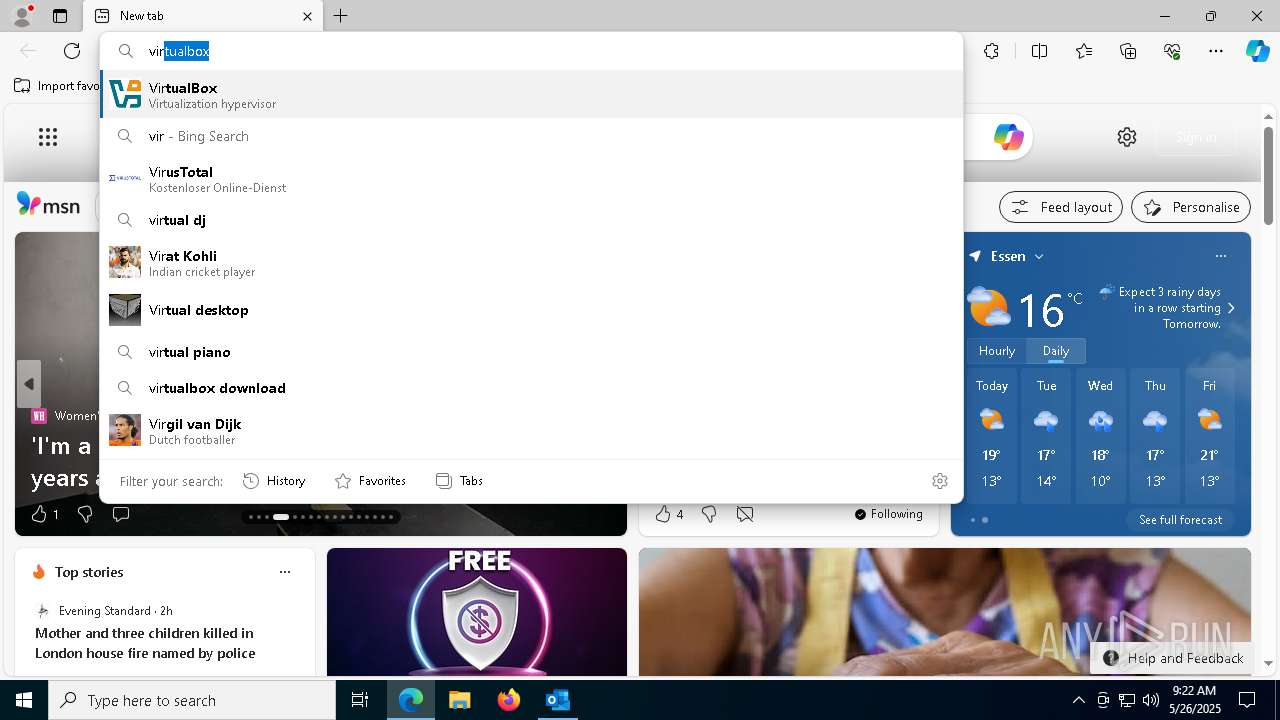The image size is (1280, 720).
Task: Show hidden tray icons chevron
Action: (x=1078, y=700)
